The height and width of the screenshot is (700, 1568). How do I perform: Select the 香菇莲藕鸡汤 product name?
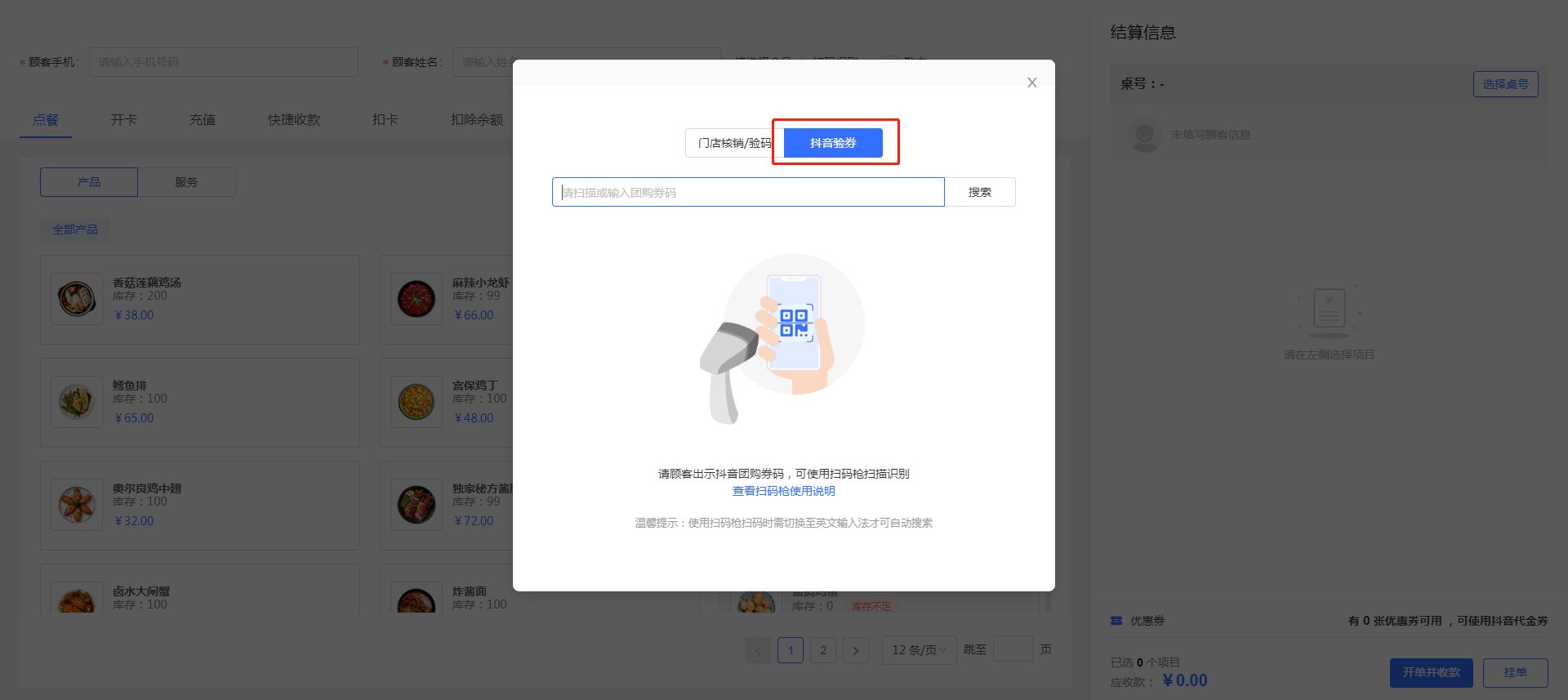(147, 283)
